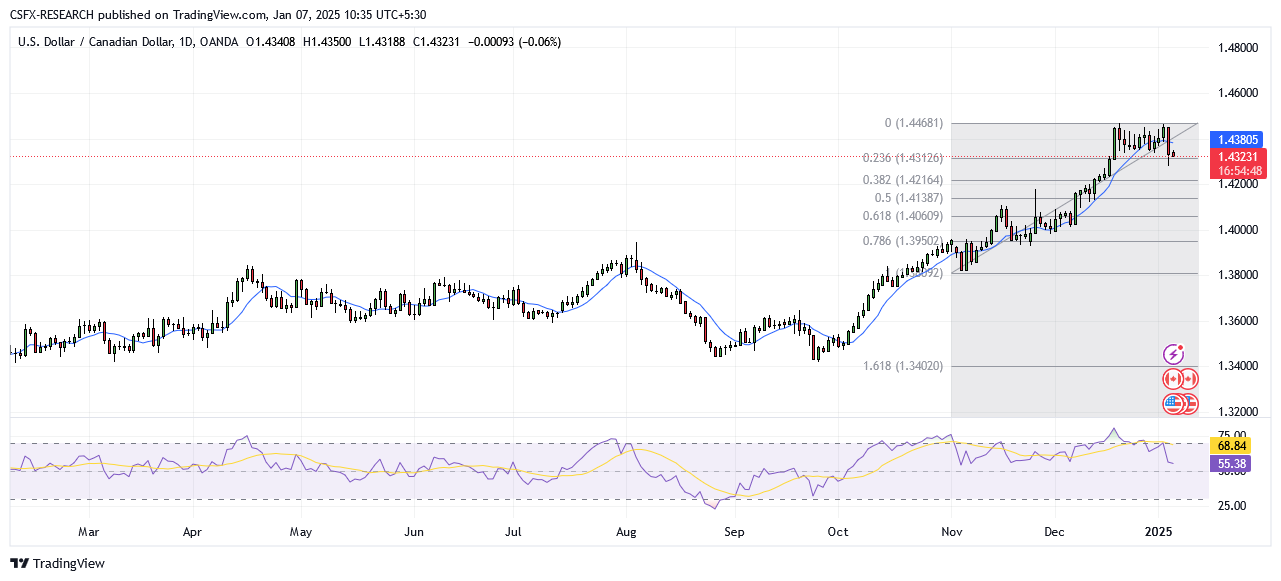Open the leftmost US flag event icon

[1172, 404]
